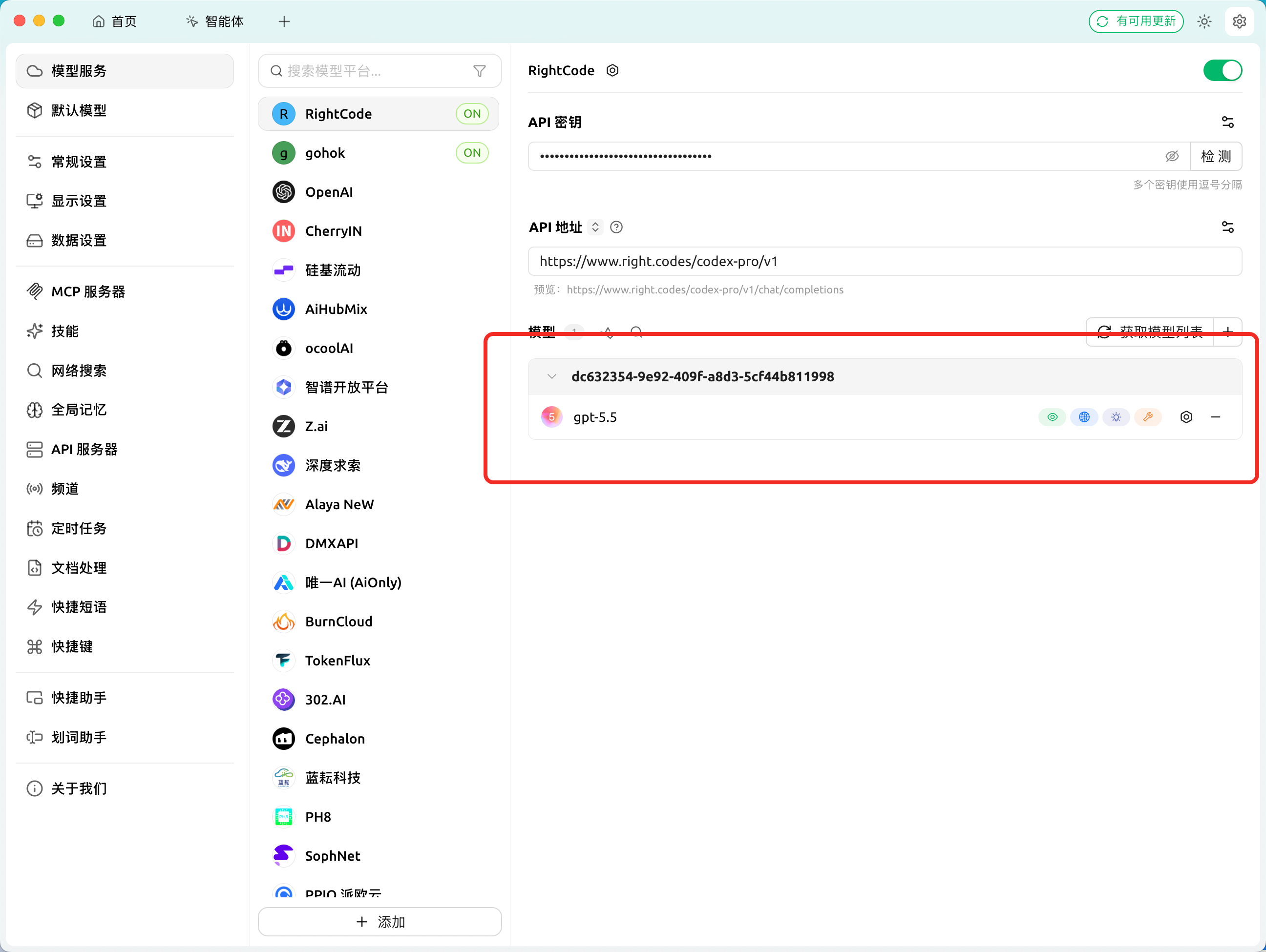Image resolution: width=1266 pixels, height=952 pixels.
Task: Click the OpenAI provider logo
Action: click(x=283, y=192)
